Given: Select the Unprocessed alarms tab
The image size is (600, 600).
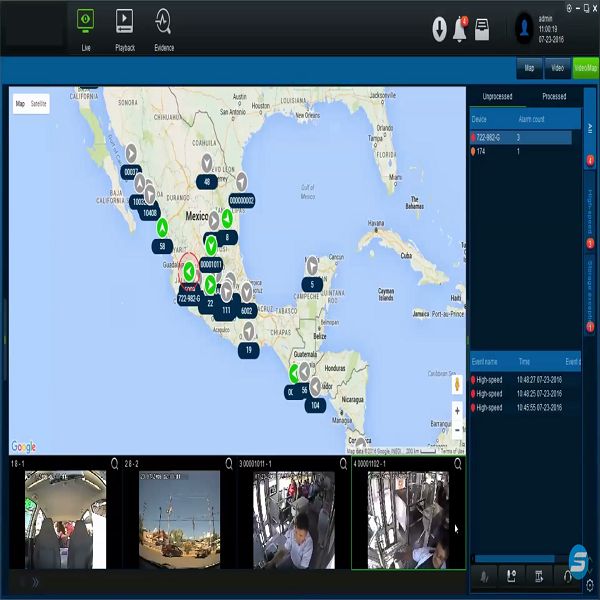Looking at the screenshot, I should pos(497,97).
